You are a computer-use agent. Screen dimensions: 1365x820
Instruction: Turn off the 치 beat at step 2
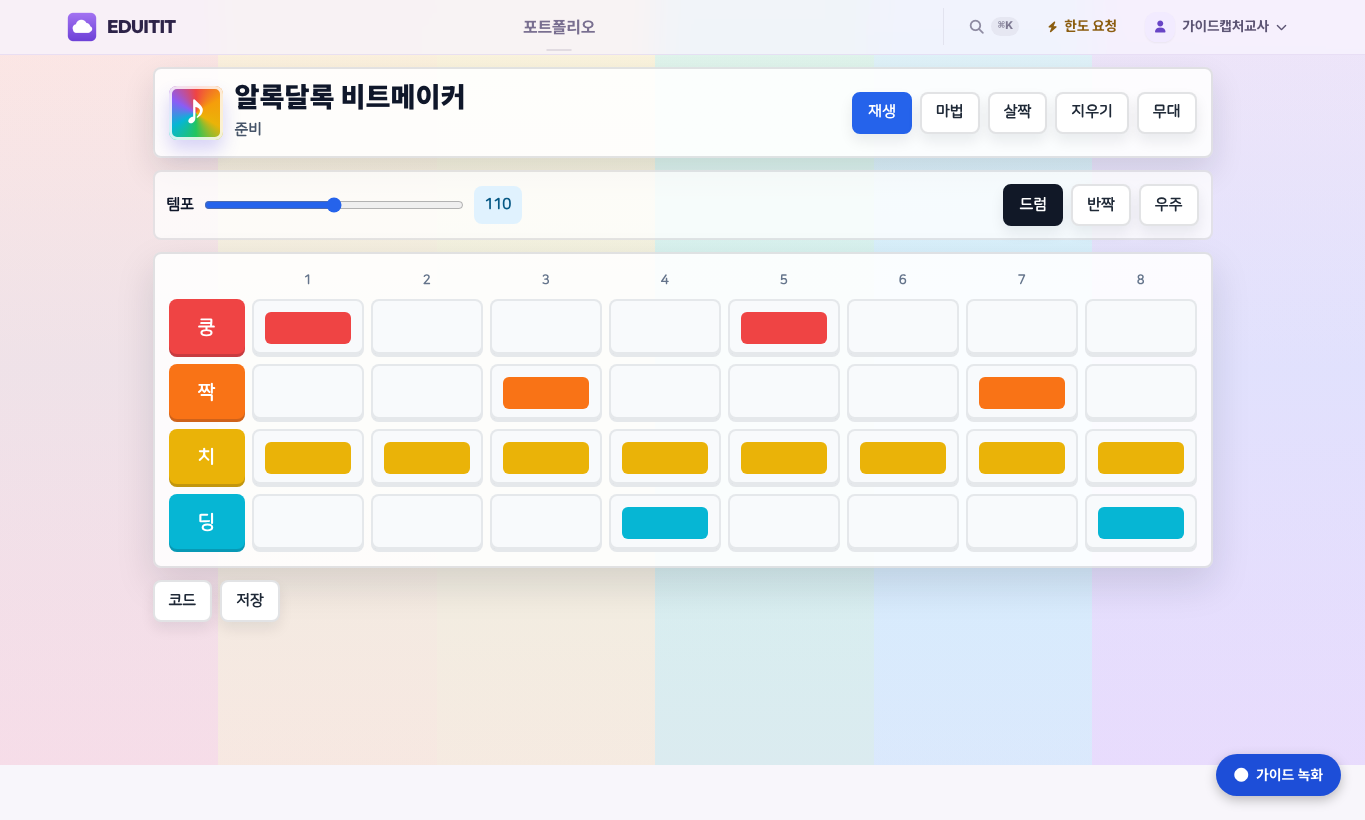click(427, 457)
